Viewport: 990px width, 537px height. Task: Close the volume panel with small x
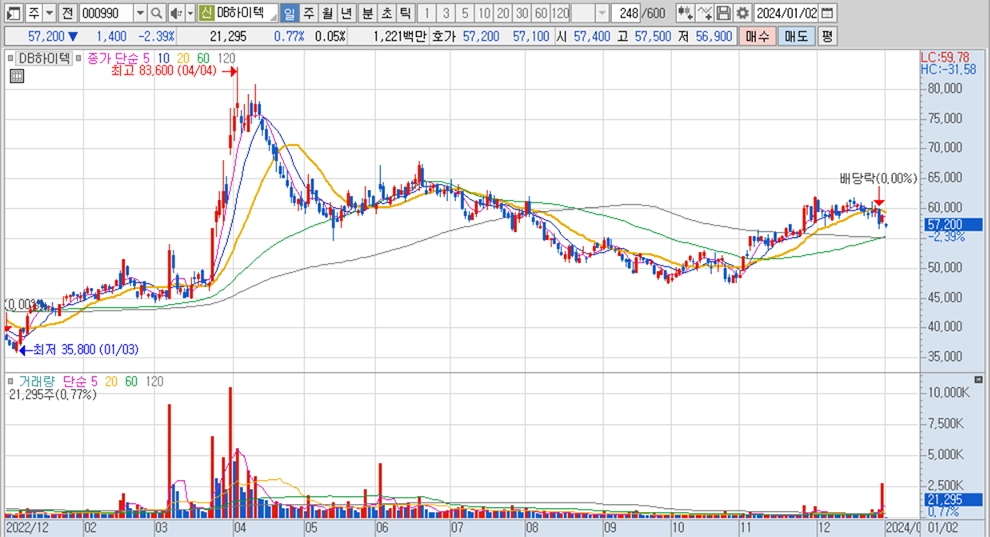(978, 380)
